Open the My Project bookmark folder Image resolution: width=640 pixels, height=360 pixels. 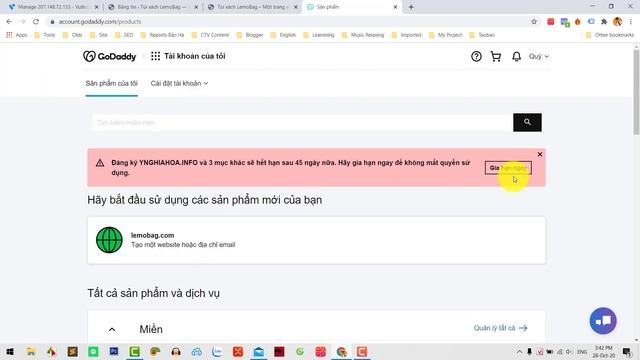(x=445, y=35)
